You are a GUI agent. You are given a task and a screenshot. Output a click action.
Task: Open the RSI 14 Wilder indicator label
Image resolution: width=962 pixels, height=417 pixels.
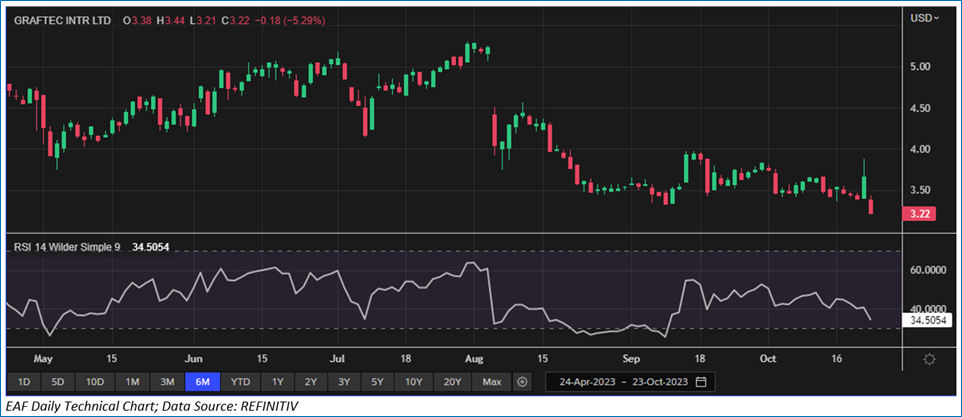68,246
